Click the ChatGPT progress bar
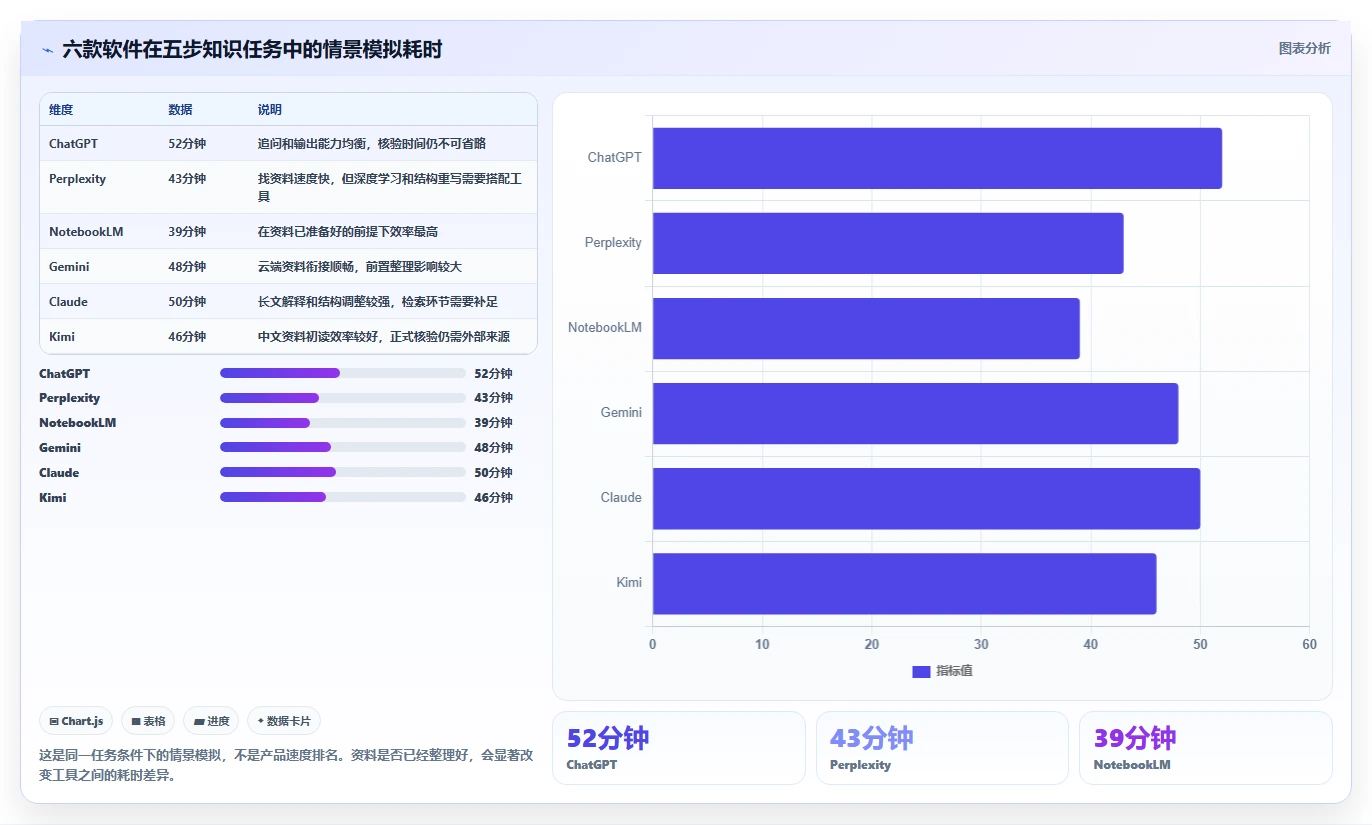Viewport: 1372px width, 825px height. [343, 373]
